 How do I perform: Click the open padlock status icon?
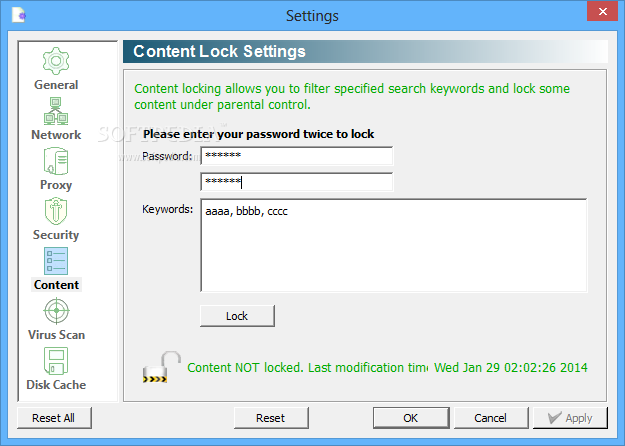coord(161,367)
